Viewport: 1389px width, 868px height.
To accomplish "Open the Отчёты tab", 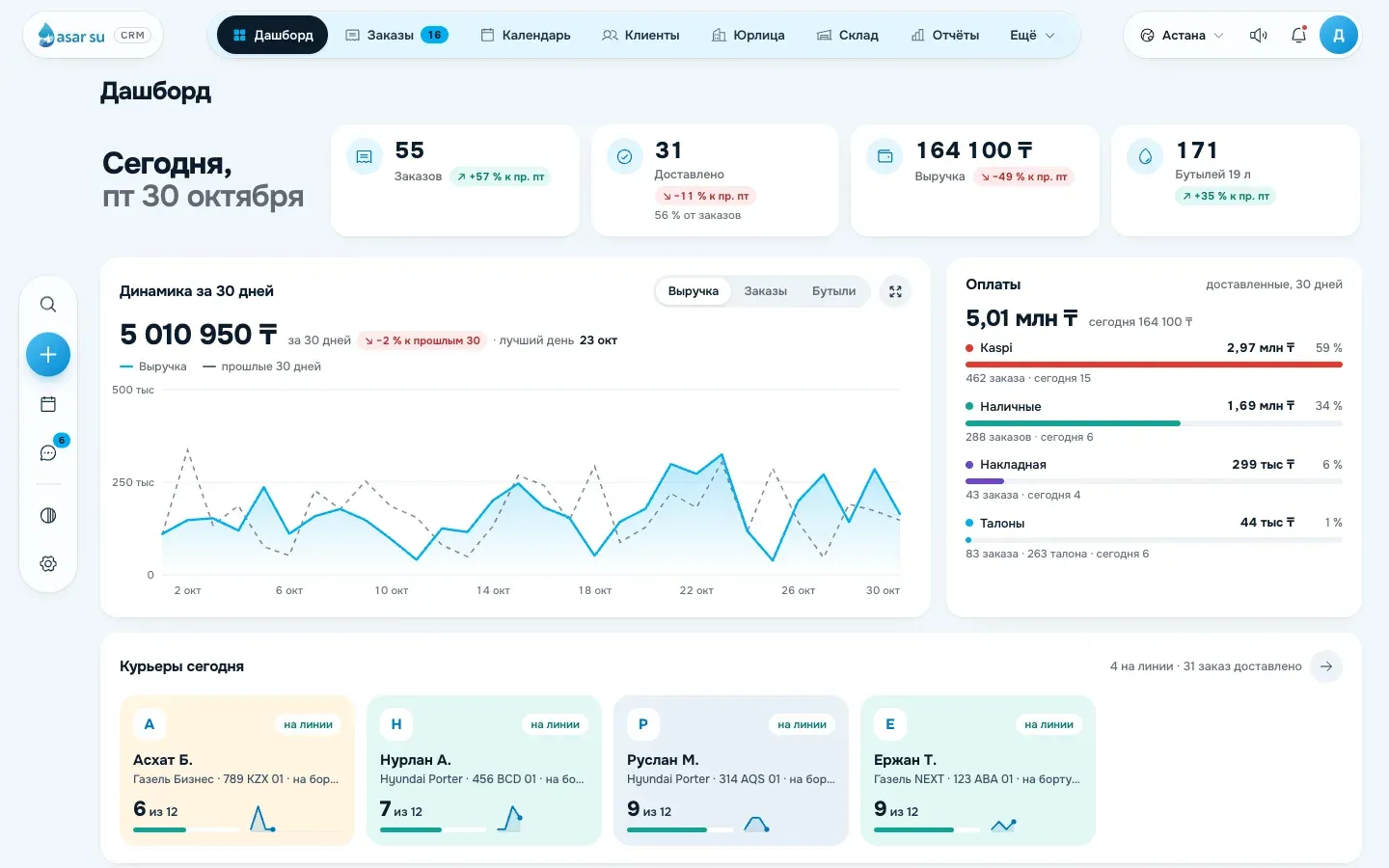I will (945, 36).
